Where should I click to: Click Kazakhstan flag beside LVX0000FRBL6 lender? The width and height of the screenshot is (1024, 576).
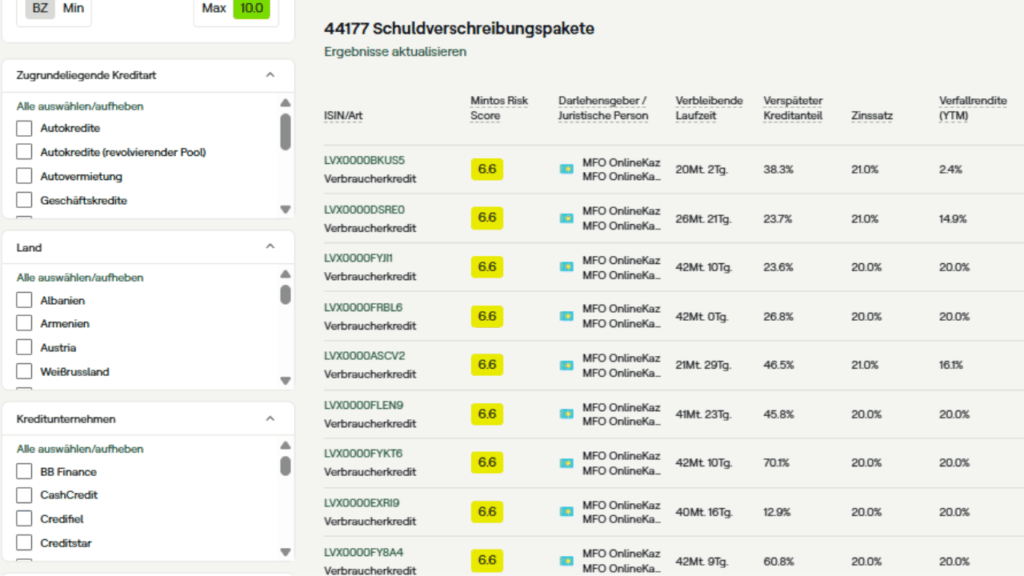tap(566, 316)
